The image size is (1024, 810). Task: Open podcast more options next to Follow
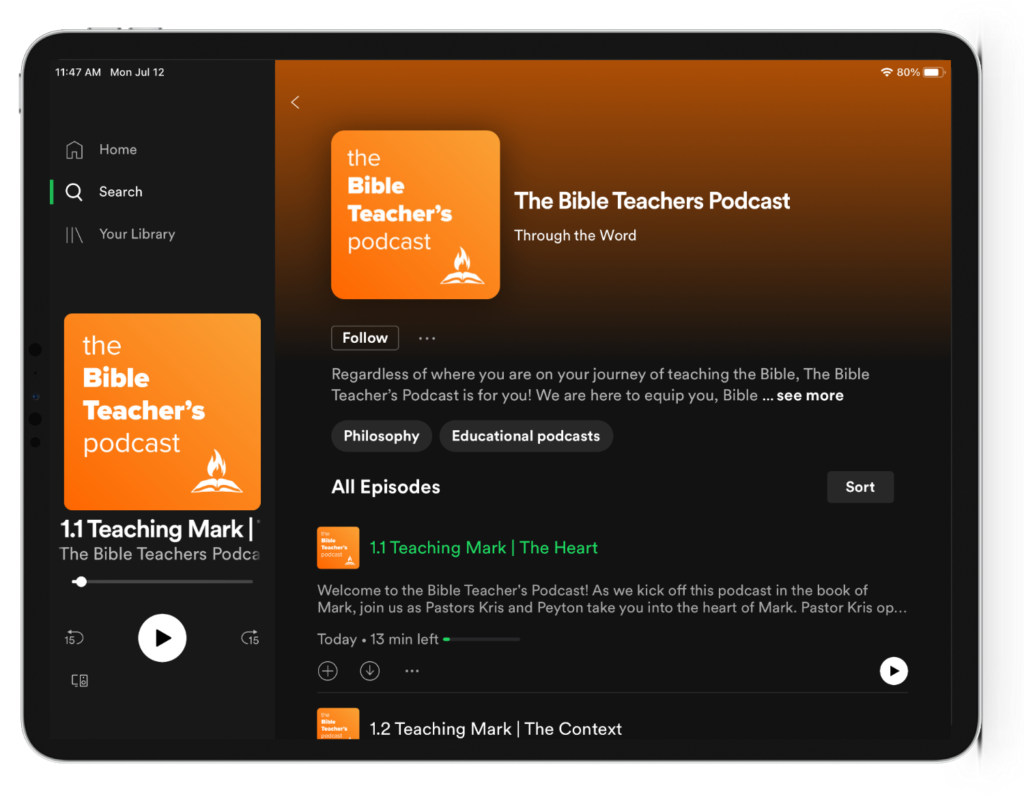427,338
